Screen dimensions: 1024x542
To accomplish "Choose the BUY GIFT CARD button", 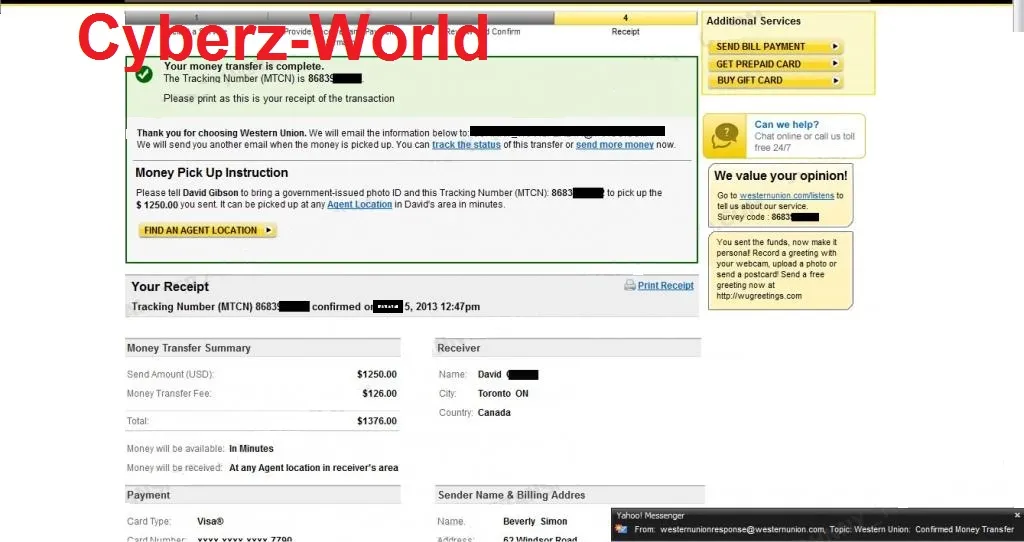I will coord(776,80).
